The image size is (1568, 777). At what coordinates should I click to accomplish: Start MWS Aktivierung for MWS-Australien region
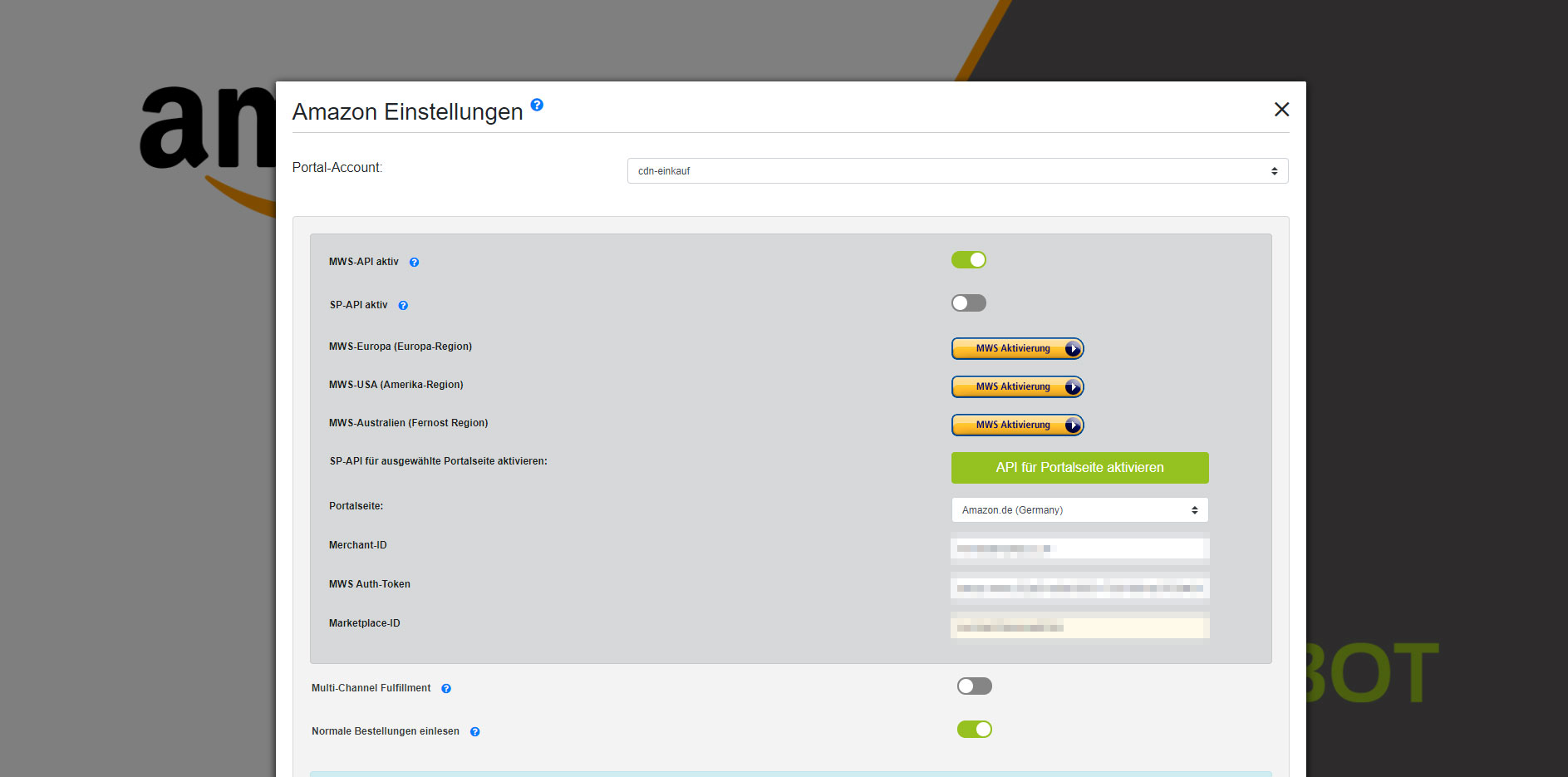coord(1017,425)
